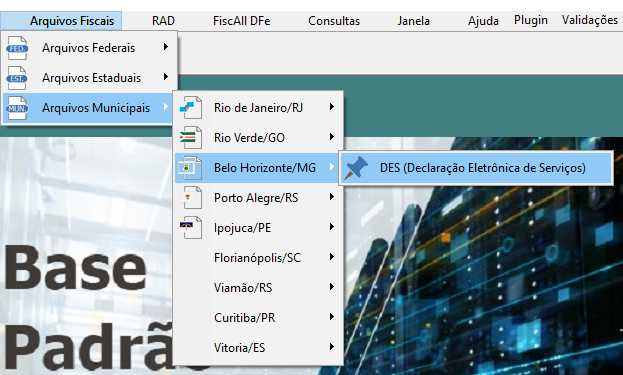Click the Rio de Janeiro/RJ flag icon
623x375 pixels.
tap(190, 108)
